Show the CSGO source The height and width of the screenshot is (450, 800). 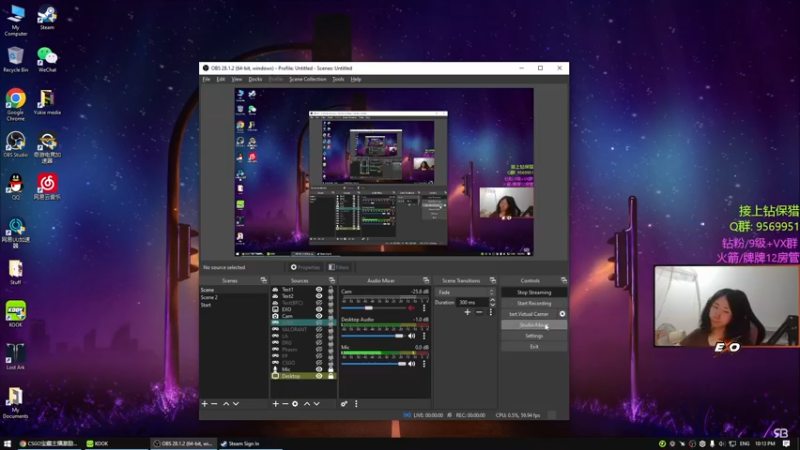coord(319,362)
